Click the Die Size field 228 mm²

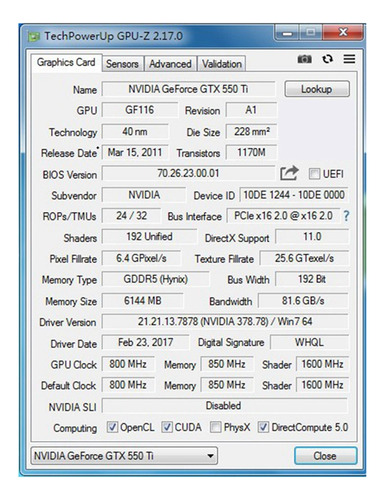[251, 132]
